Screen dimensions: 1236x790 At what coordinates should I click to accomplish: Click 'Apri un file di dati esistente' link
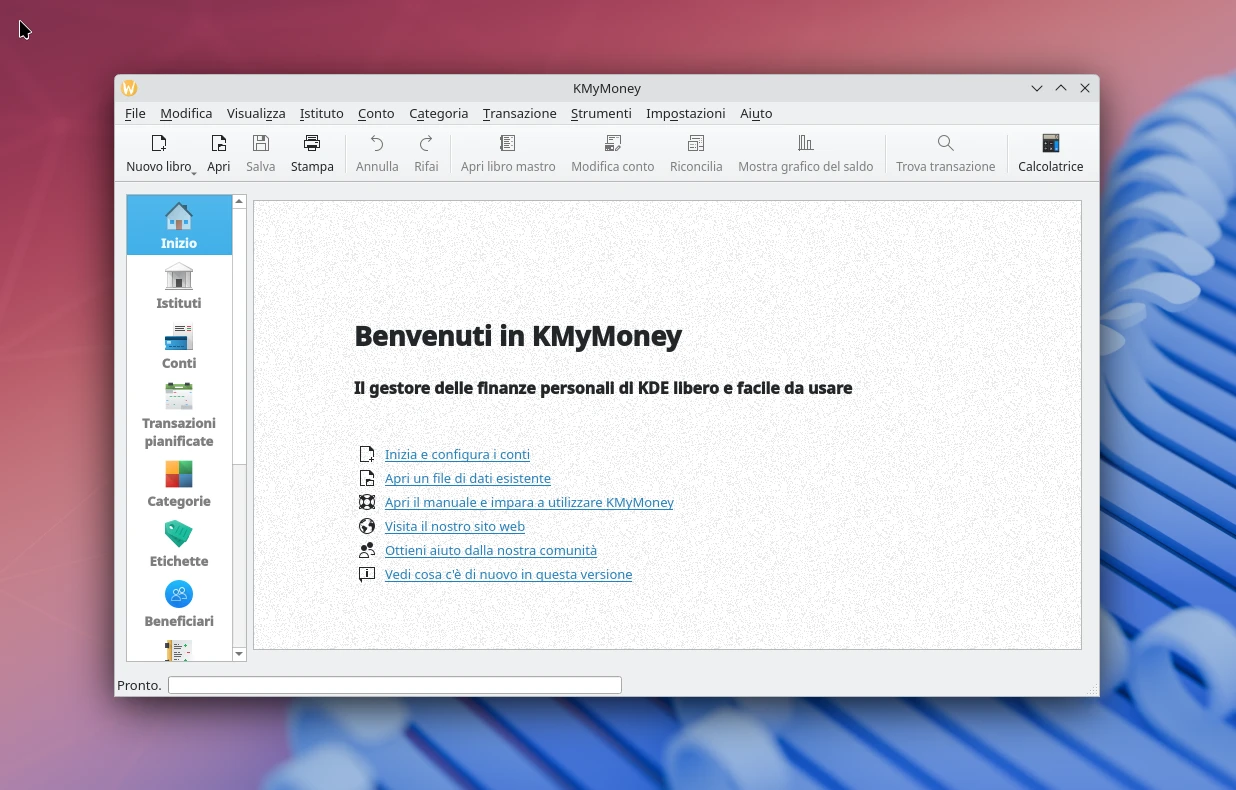click(x=467, y=478)
